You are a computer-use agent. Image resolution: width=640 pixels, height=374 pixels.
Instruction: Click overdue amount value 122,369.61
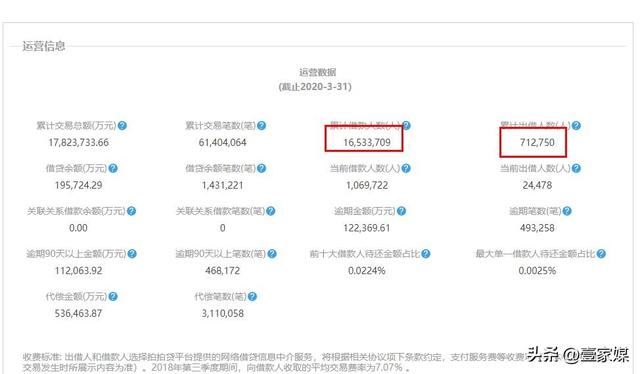[367, 228]
